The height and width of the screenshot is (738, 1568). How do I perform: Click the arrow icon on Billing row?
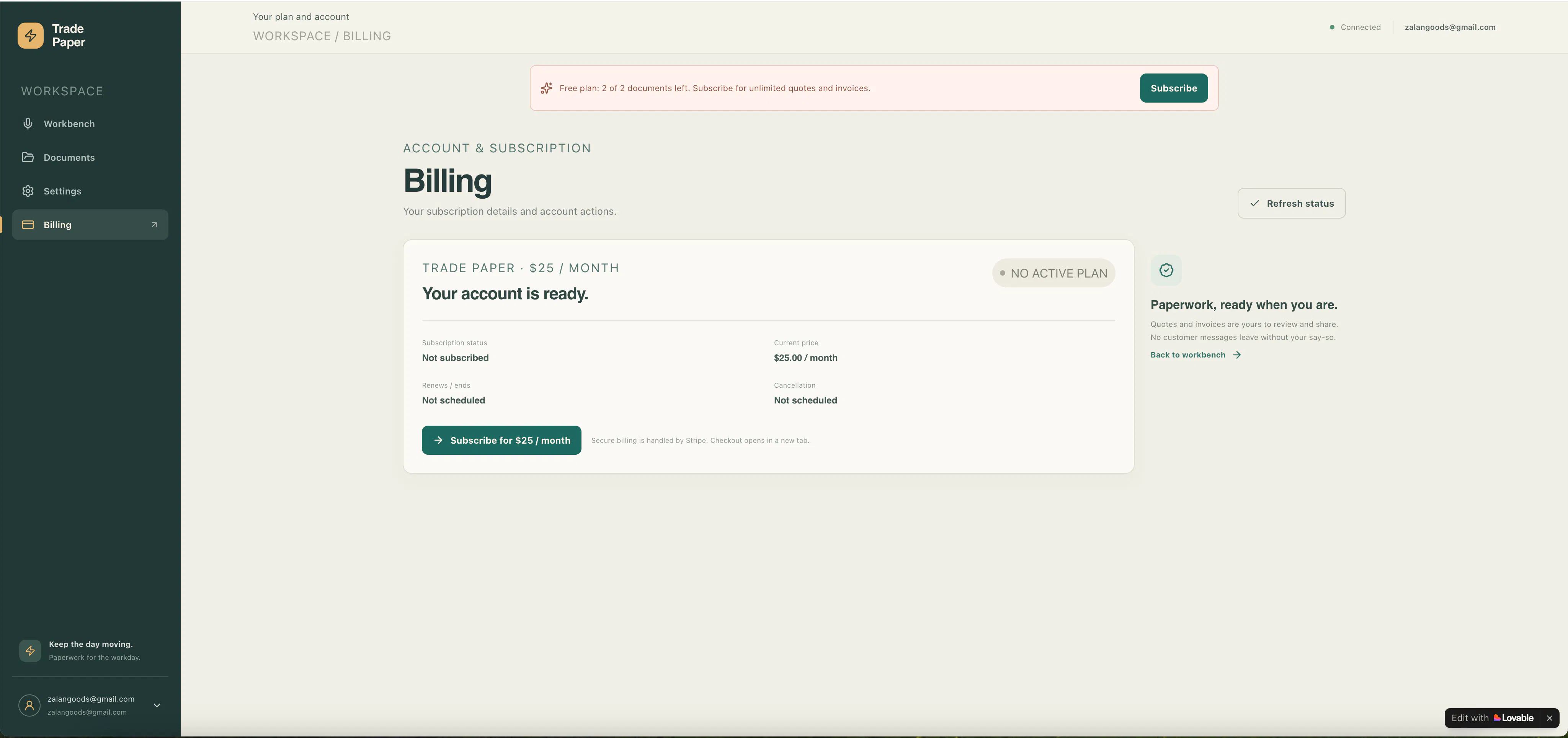pos(154,225)
